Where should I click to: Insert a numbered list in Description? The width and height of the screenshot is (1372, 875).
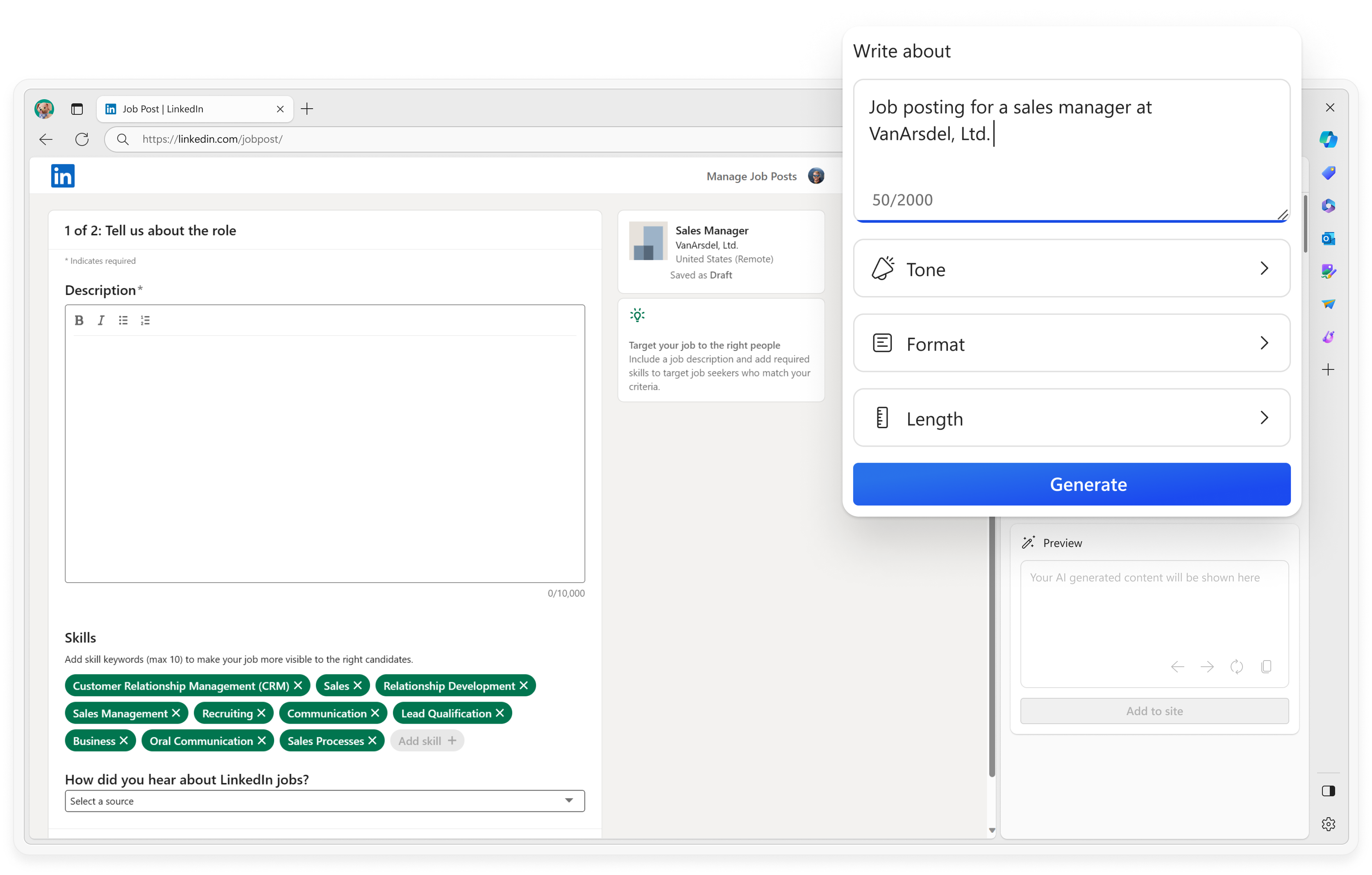pos(145,320)
